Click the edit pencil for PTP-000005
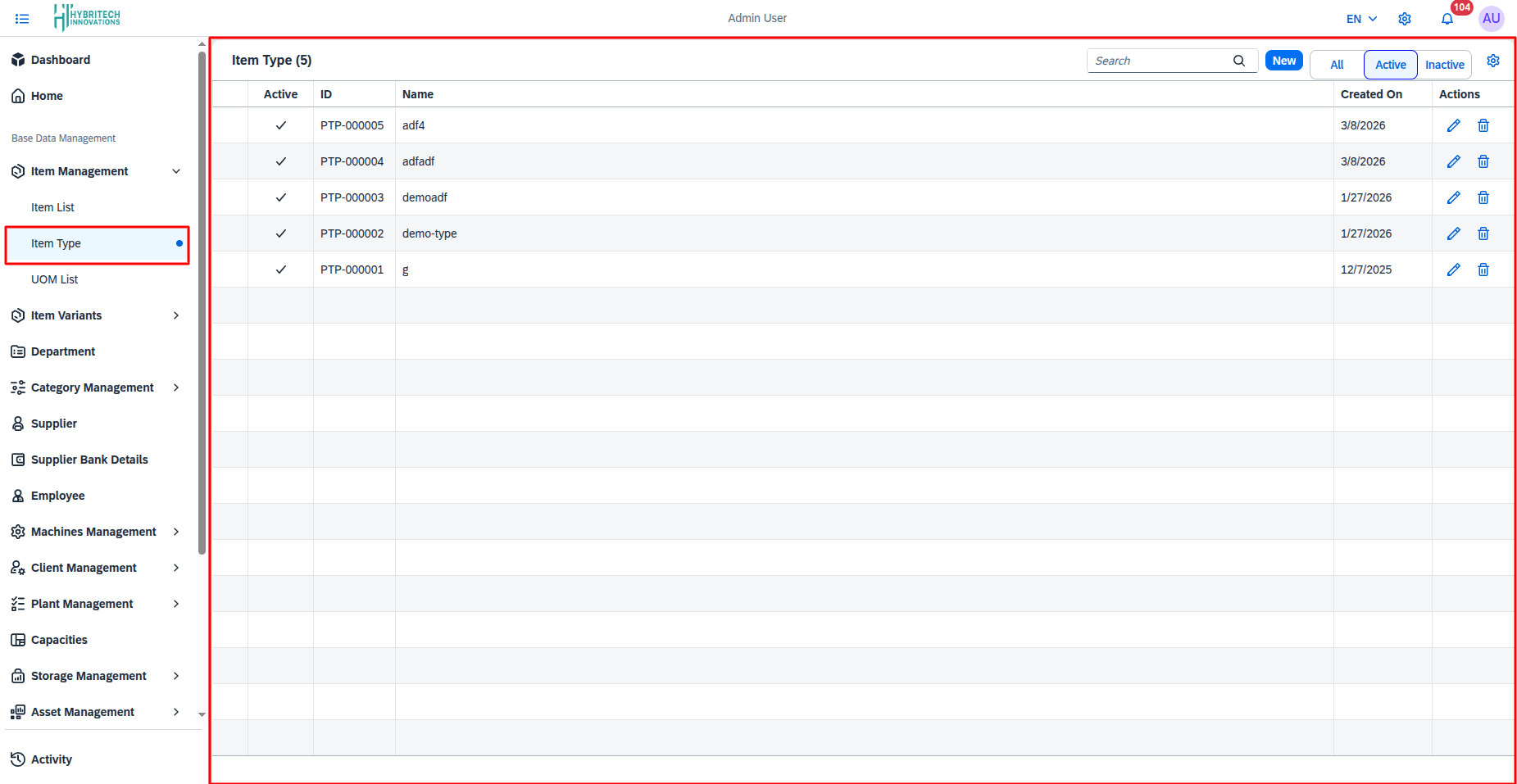 pyautogui.click(x=1453, y=125)
